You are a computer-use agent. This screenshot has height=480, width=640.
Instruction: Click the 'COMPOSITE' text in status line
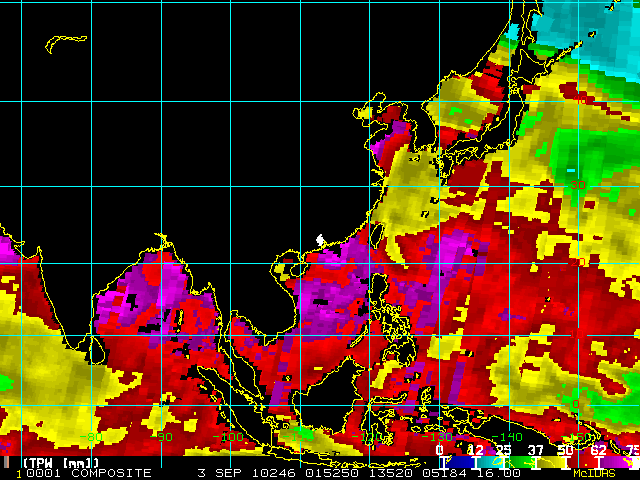click(111, 473)
